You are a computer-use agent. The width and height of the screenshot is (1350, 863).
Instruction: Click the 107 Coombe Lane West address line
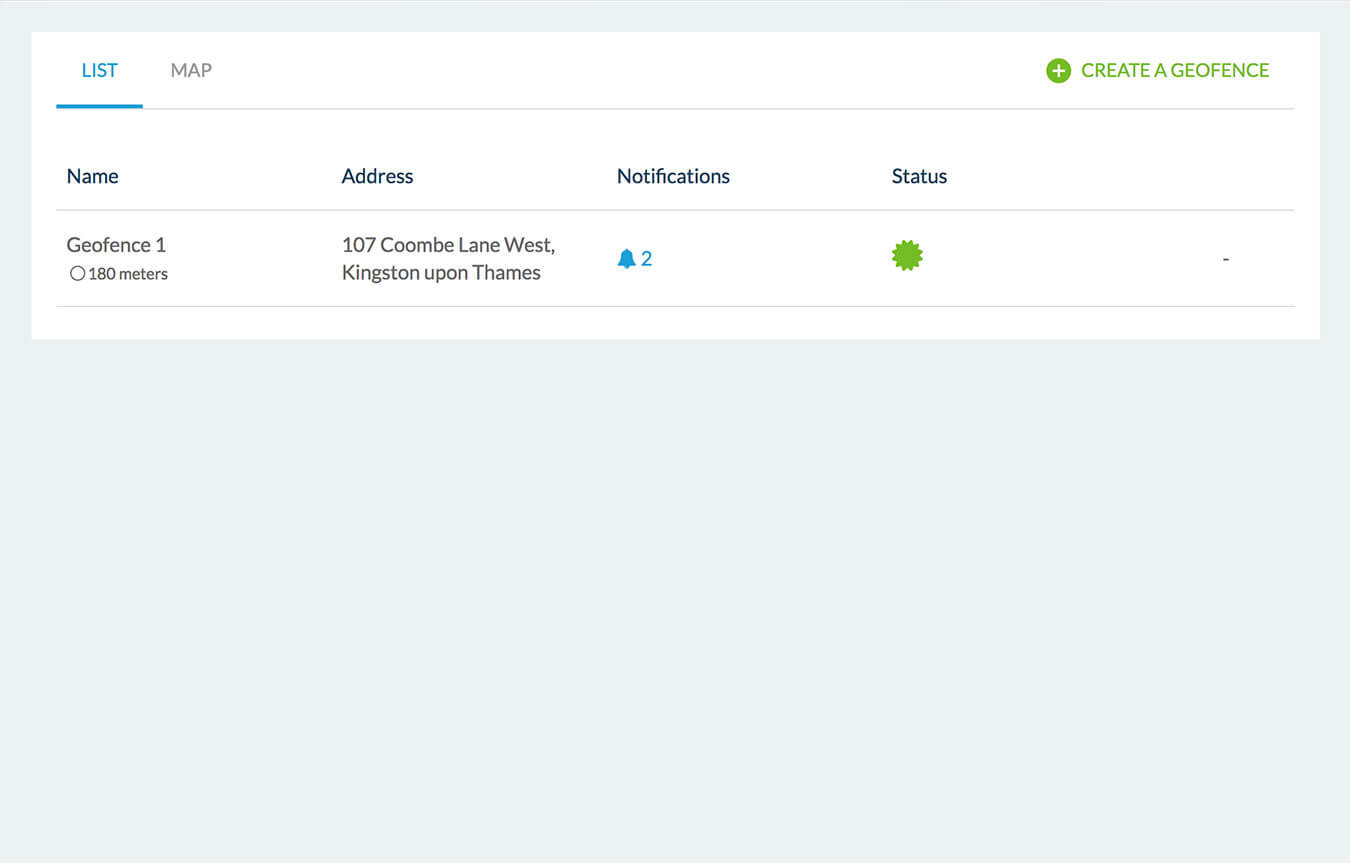(448, 245)
